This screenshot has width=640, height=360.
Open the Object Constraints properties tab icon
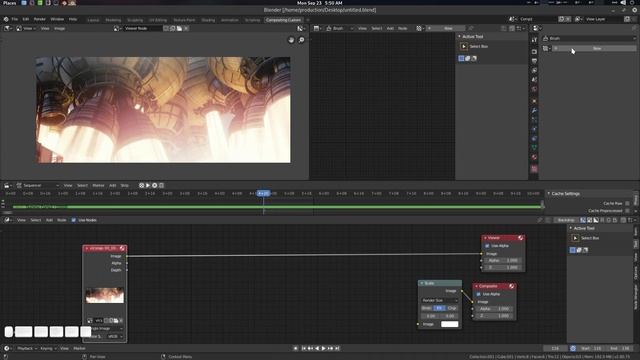coord(534,139)
